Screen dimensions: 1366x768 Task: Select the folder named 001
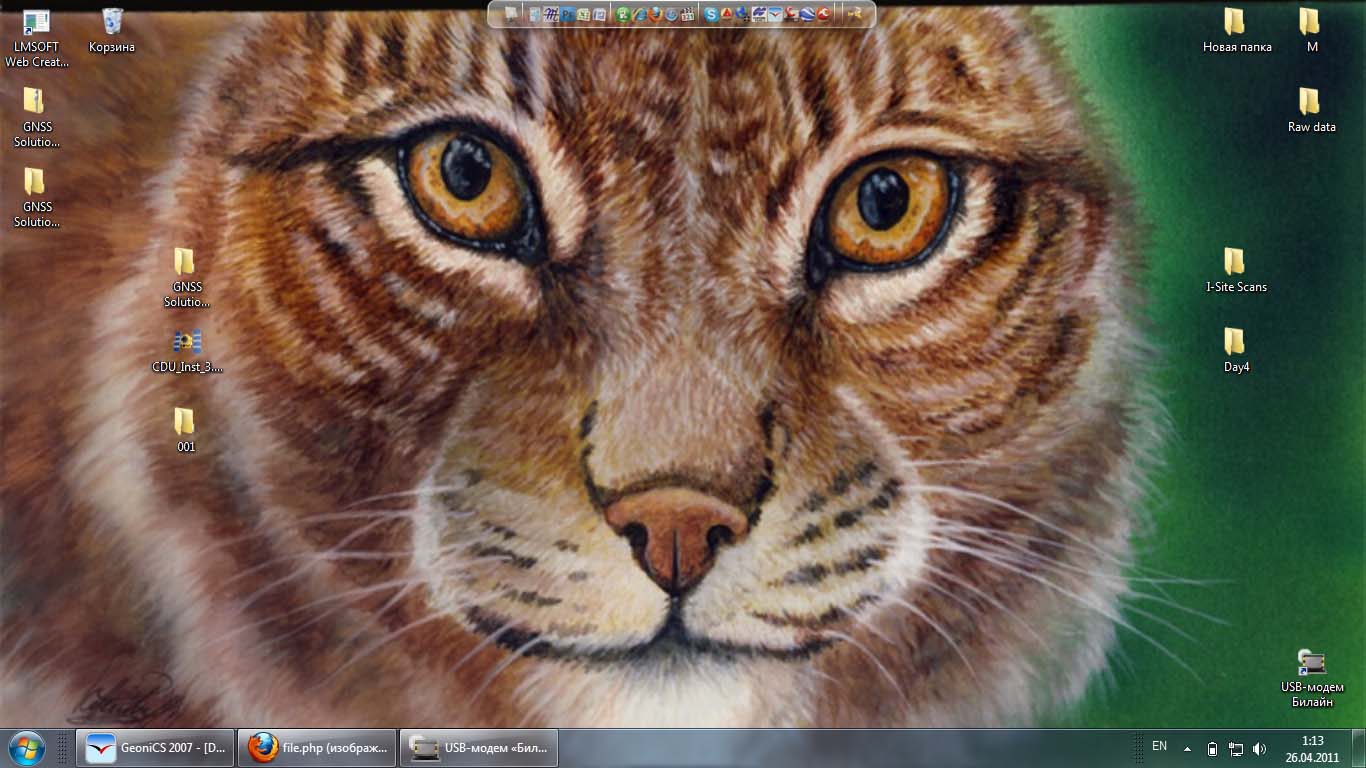point(185,430)
